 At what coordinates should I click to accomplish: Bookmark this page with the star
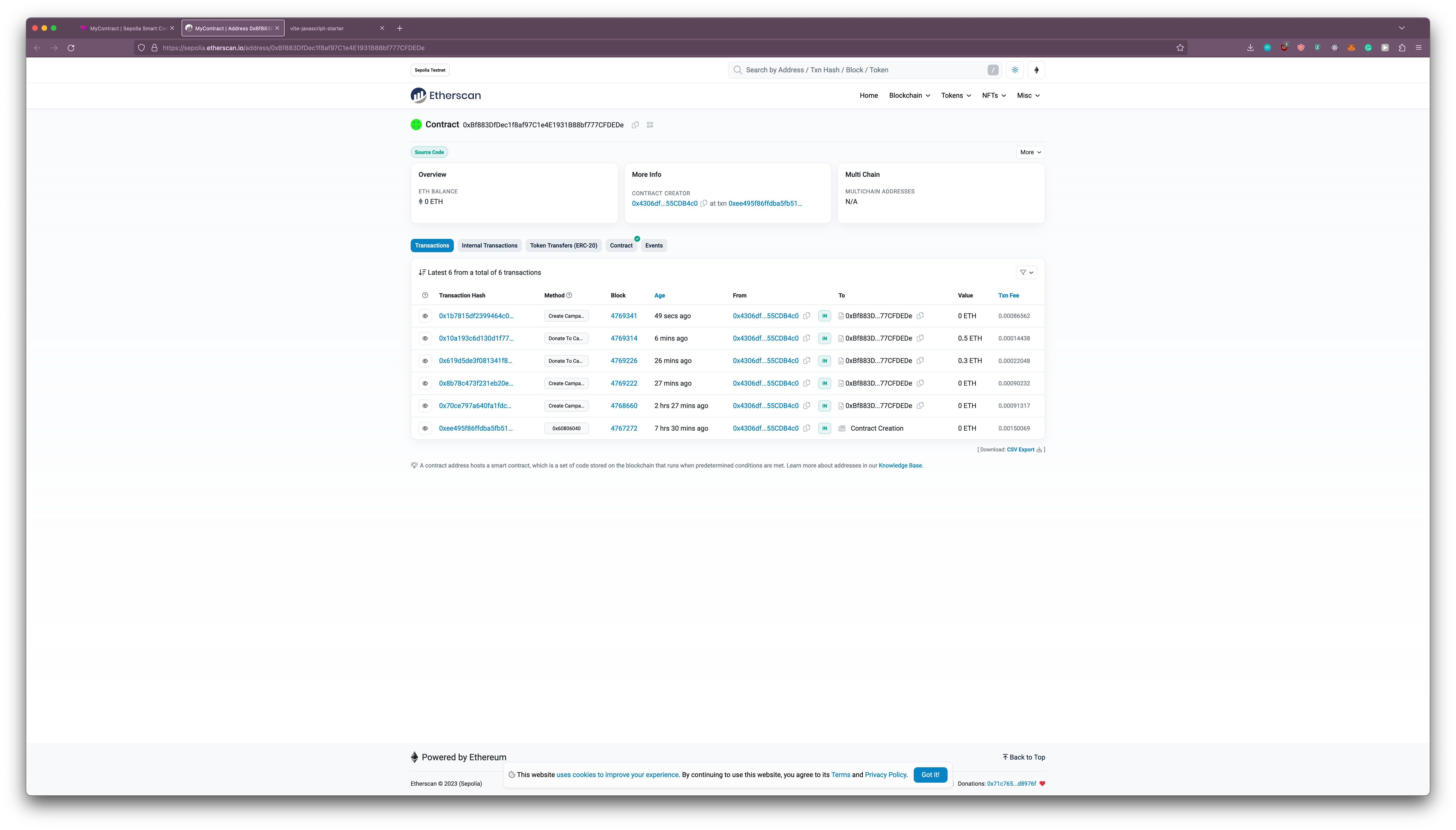click(1180, 48)
